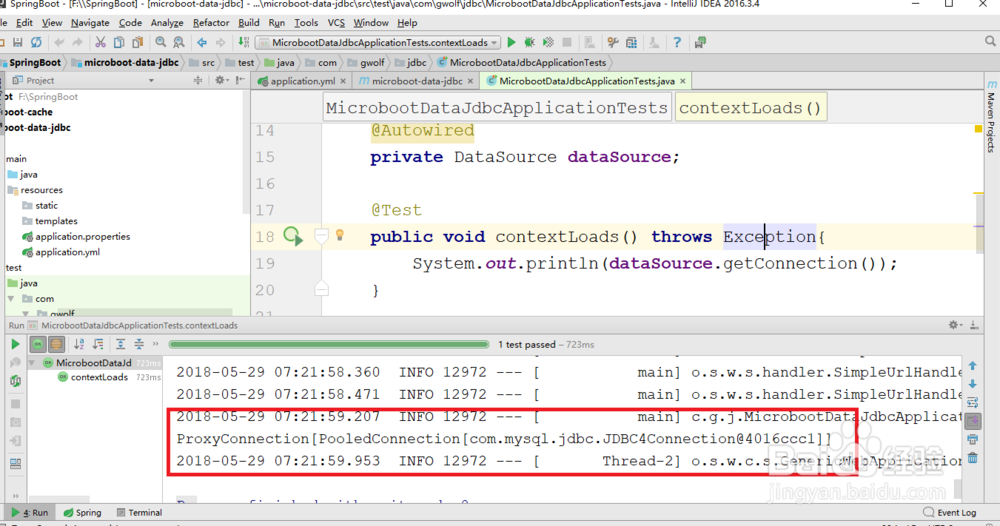1000x526 pixels.
Task: Hide the Project panel with the collapse icon
Action: tap(240, 80)
